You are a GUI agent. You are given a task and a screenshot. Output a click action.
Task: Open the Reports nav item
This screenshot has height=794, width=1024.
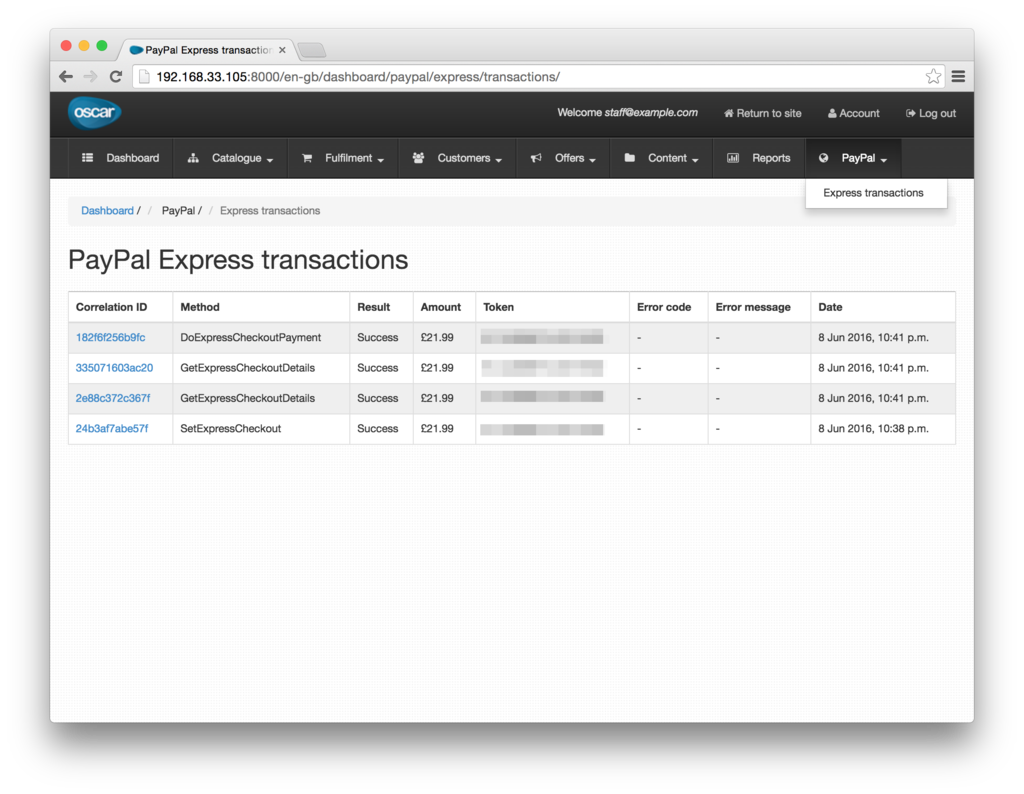click(x=759, y=158)
